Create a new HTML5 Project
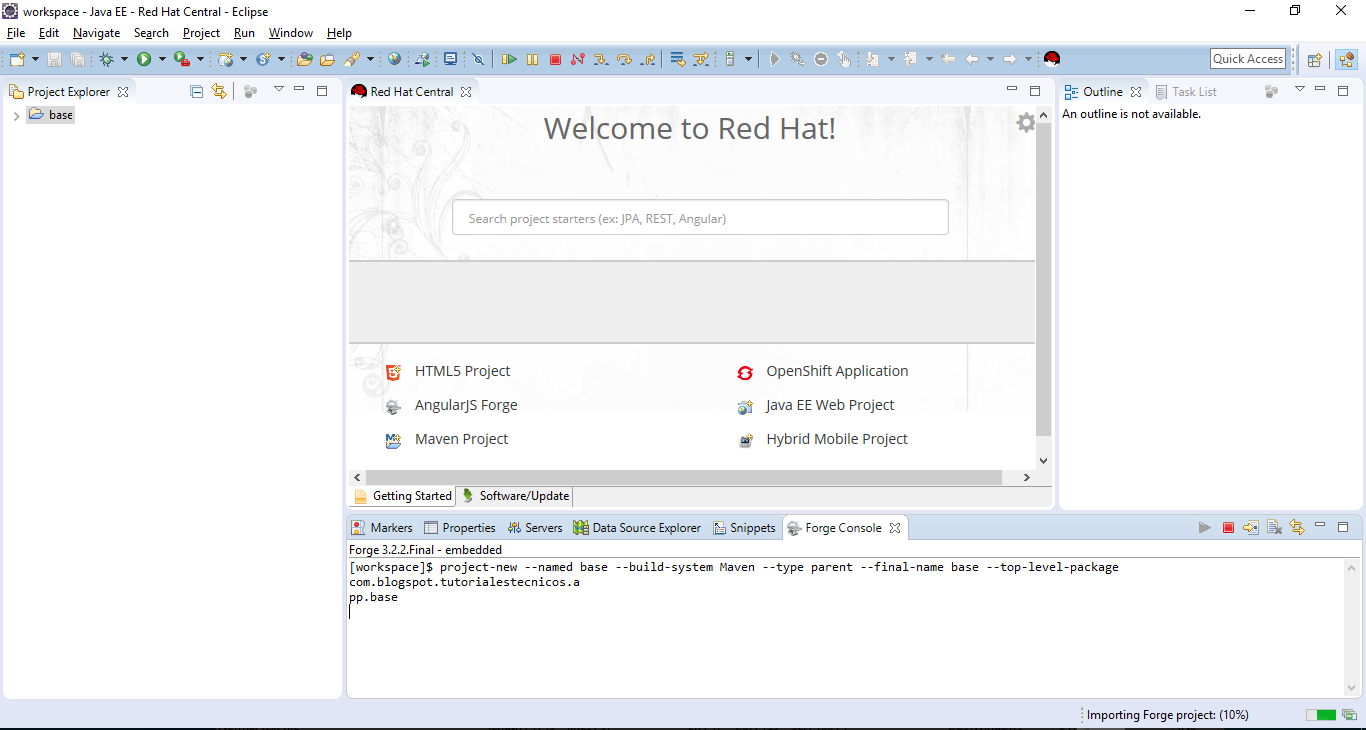1366x730 pixels. (x=463, y=371)
